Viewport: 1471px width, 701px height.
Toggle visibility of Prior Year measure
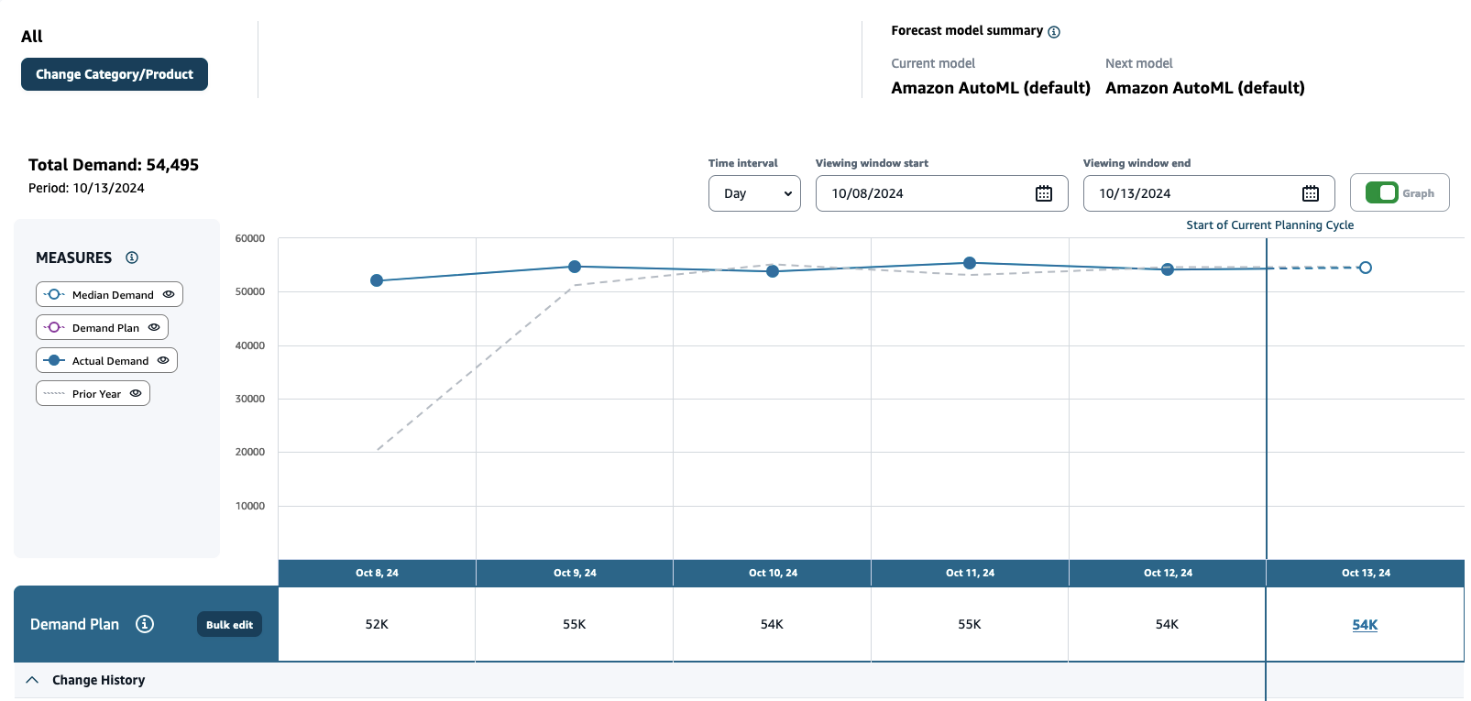(135, 393)
